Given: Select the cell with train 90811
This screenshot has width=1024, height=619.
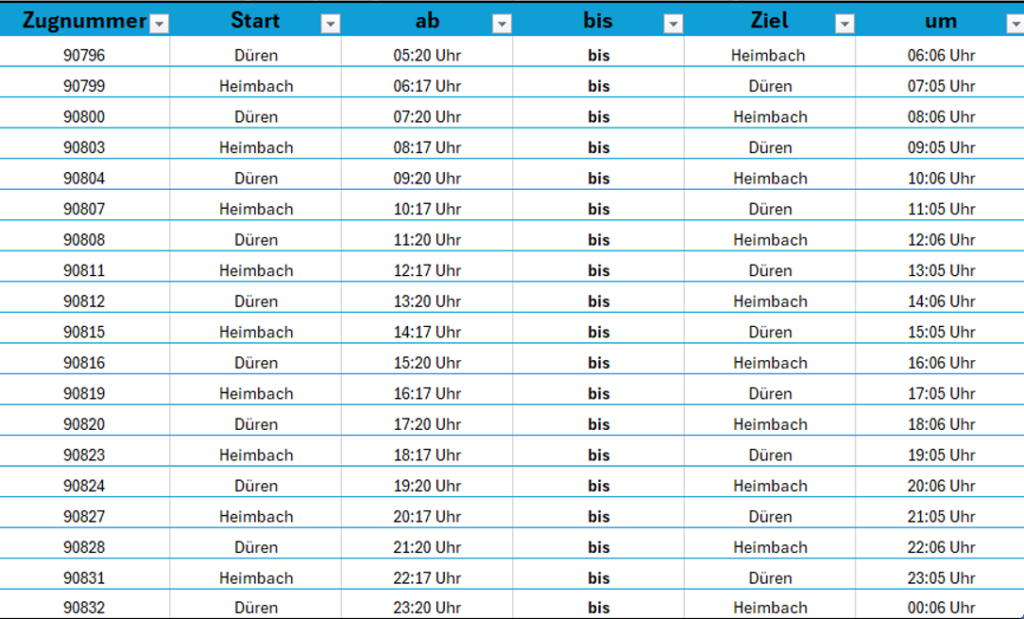Looking at the screenshot, I should coord(84,271).
